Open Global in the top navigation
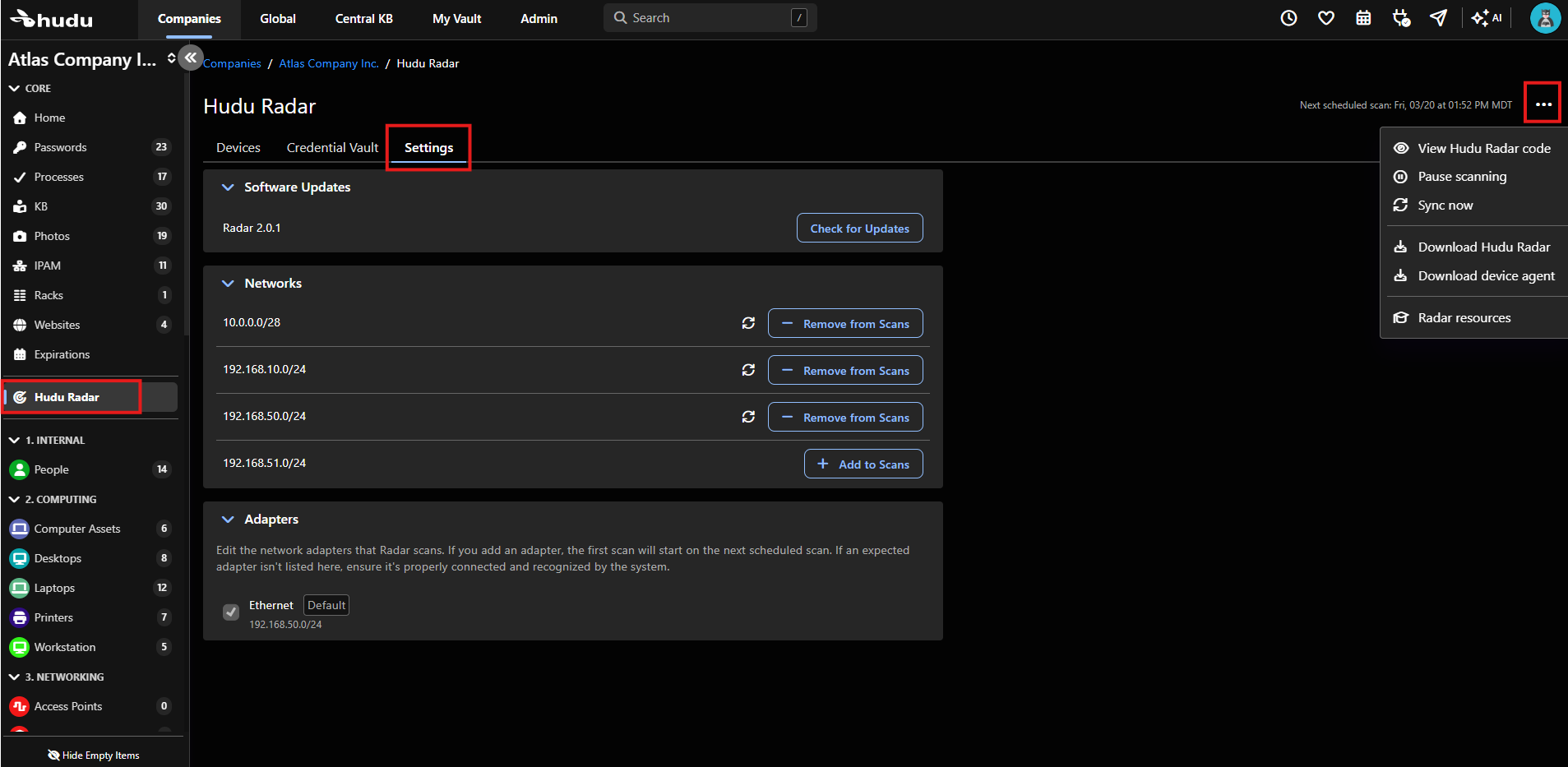Viewport: 1568px width, 767px height. coord(278,18)
